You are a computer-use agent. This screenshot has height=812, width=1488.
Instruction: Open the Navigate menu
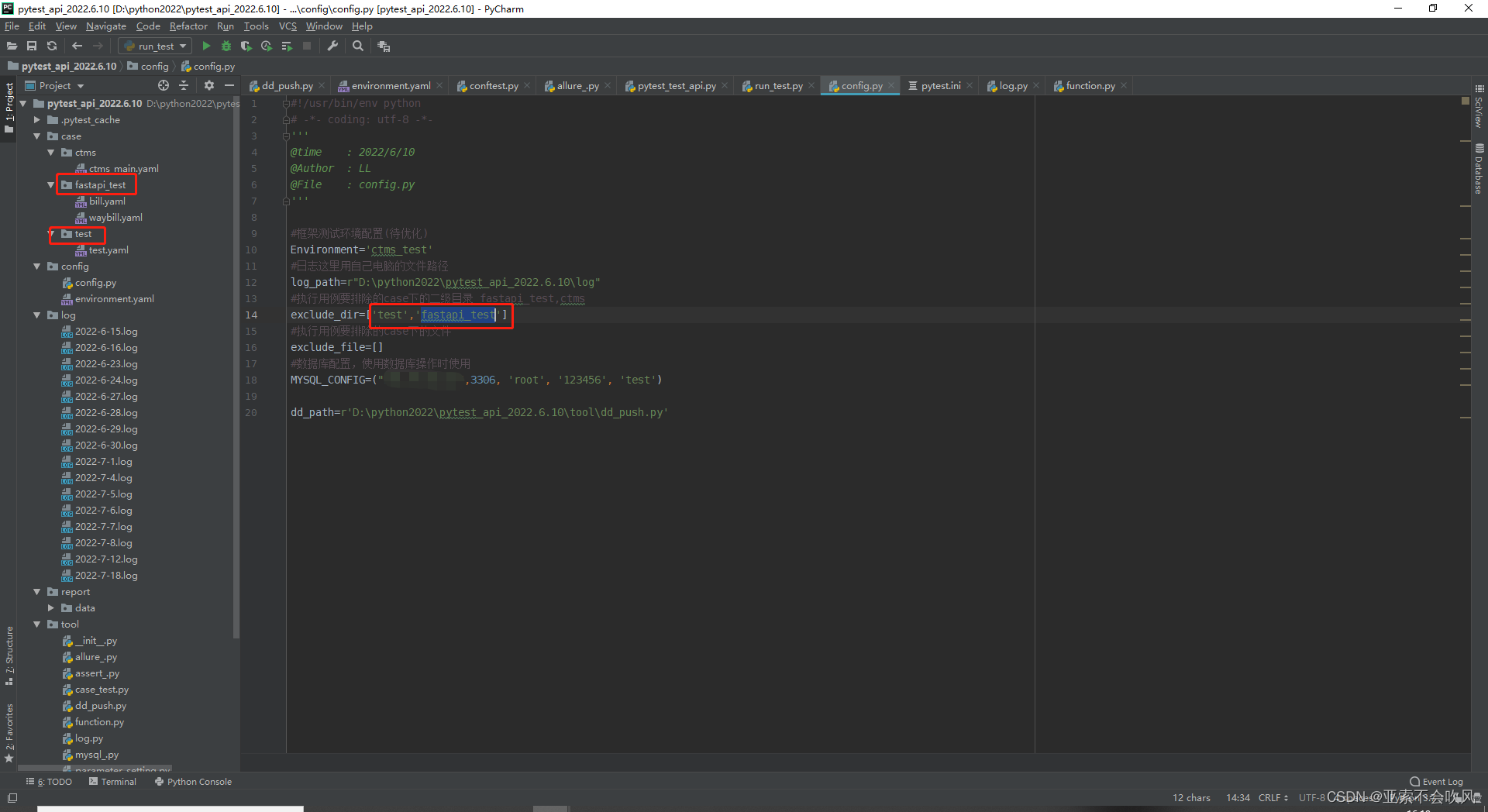pyautogui.click(x=106, y=26)
